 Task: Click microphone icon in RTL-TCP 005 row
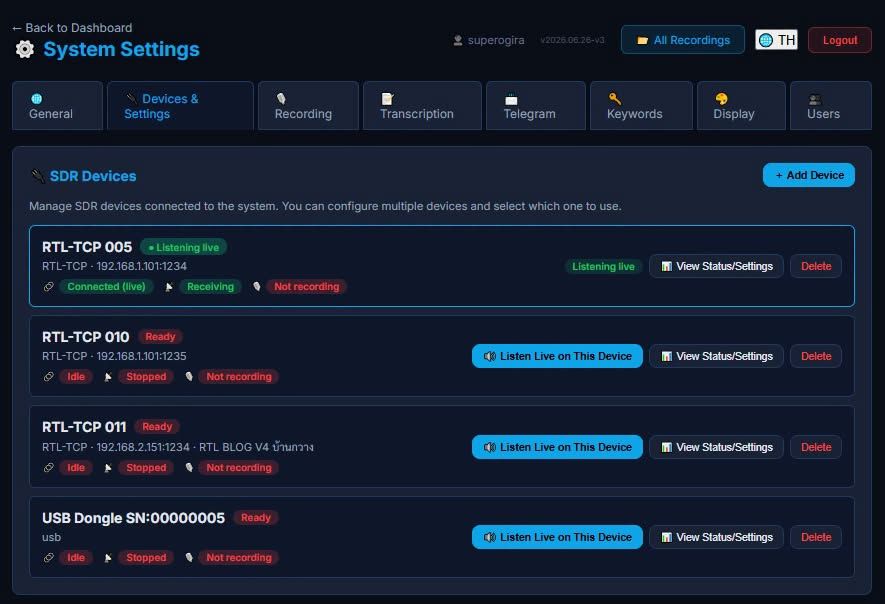pyautogui.click(x=256, y=287)
